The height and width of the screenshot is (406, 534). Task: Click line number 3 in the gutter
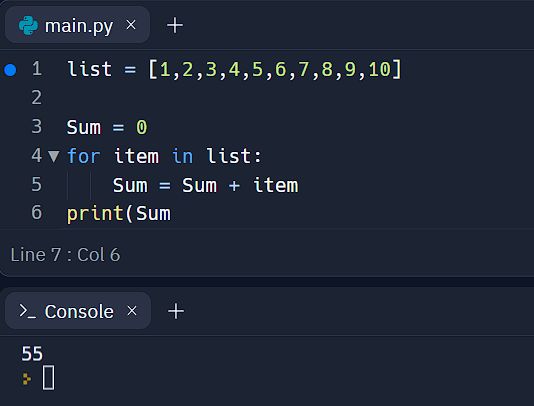pyautogui.click(x=36, y=127)
